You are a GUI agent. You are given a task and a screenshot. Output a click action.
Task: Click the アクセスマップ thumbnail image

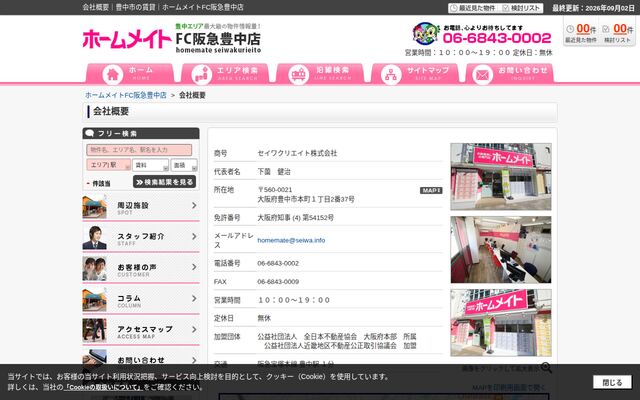(x=94, y=330)
